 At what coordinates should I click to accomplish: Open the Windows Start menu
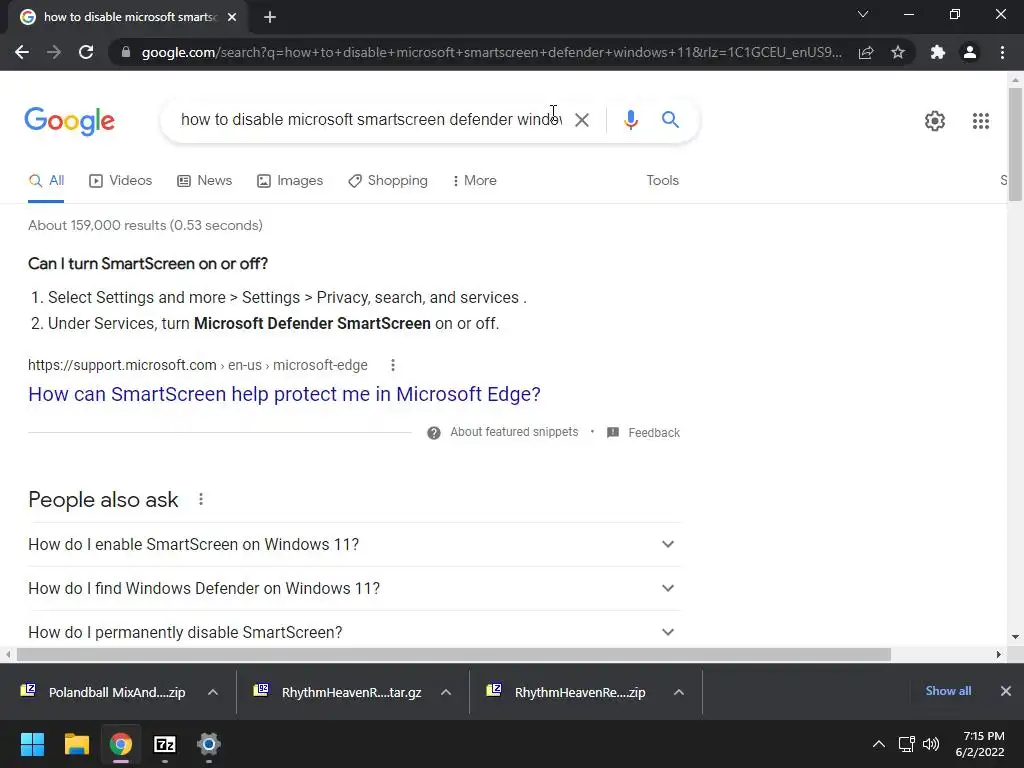33,744
